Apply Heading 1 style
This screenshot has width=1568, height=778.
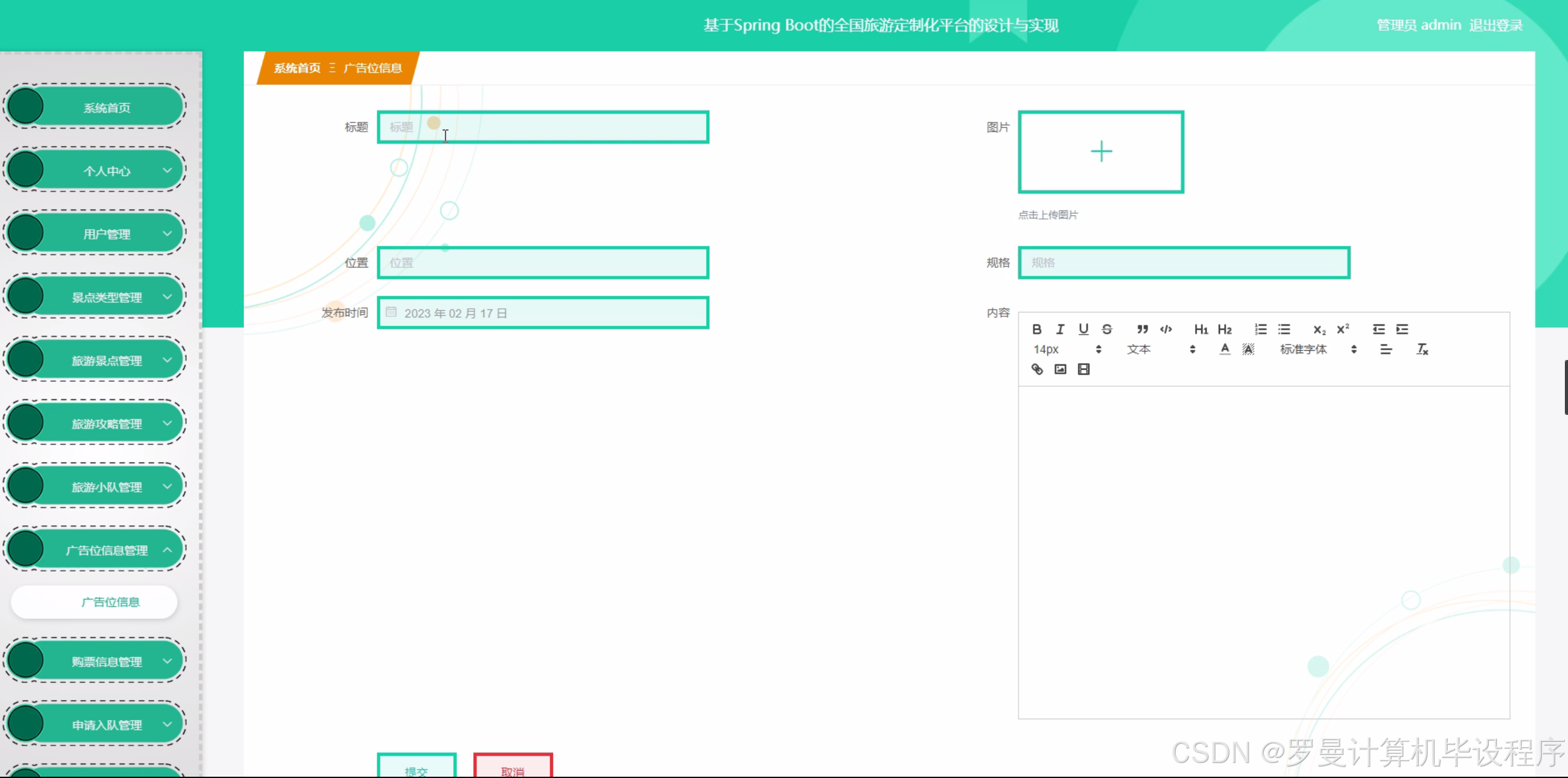coord(1201,329)
